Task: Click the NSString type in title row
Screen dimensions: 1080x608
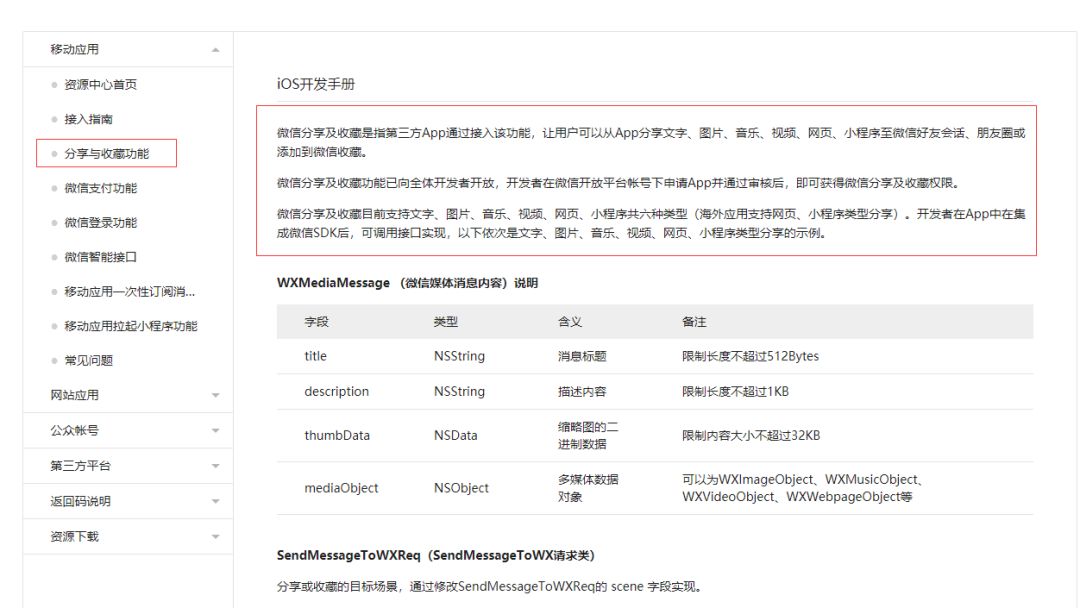Action: pos(459,356)
